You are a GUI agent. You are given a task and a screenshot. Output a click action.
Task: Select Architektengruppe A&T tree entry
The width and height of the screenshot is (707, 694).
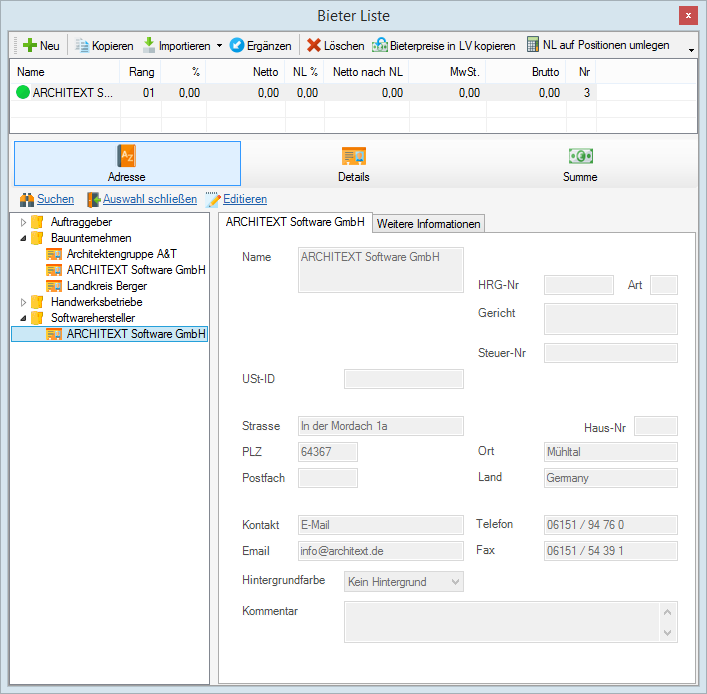122,254
